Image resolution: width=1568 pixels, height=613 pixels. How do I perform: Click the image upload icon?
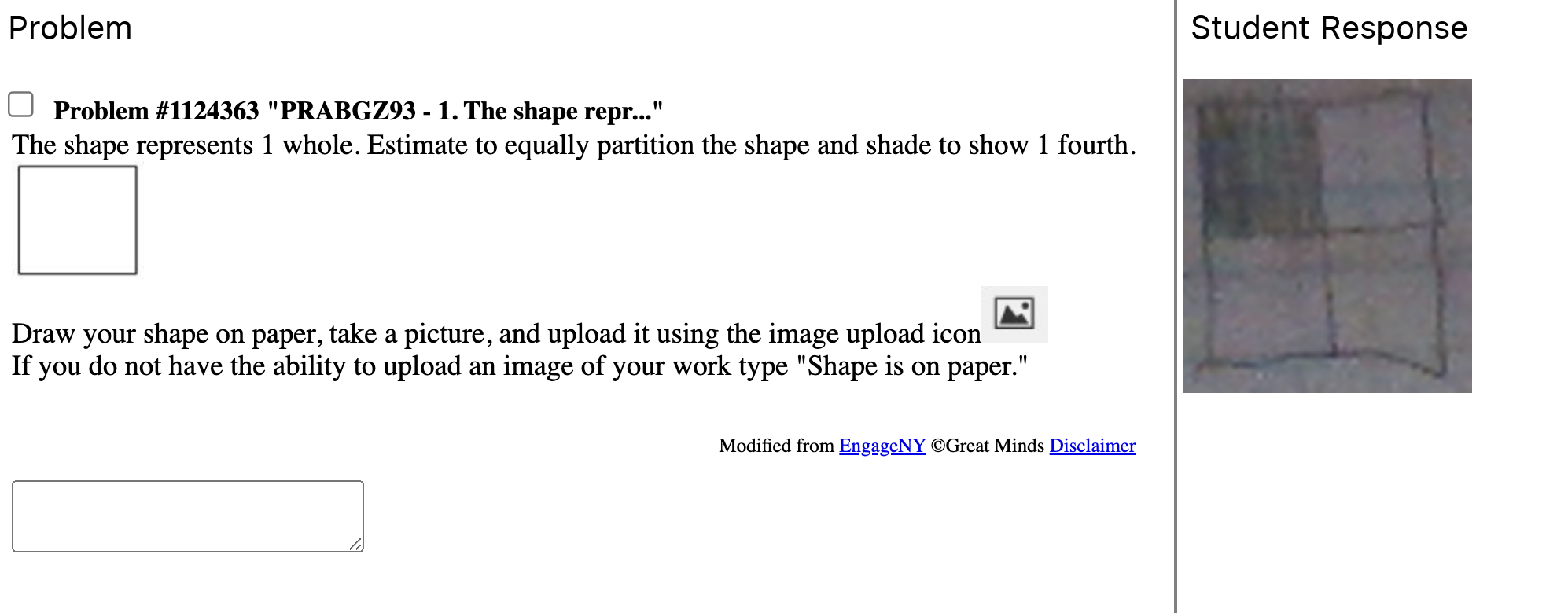[1014, 314]
